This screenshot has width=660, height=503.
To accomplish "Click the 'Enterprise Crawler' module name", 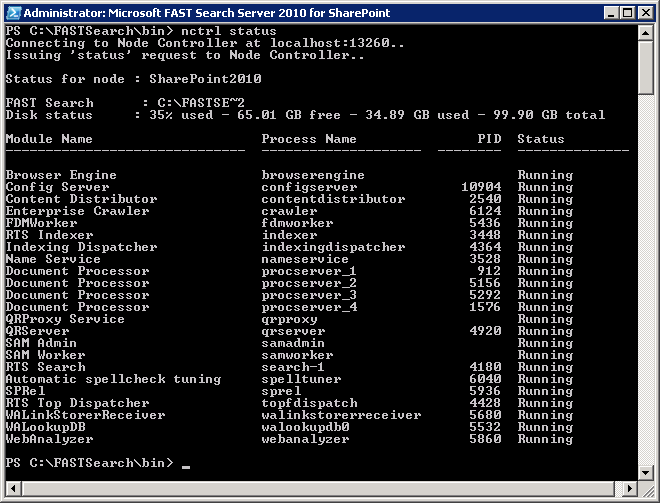I will tap(77, 211).
